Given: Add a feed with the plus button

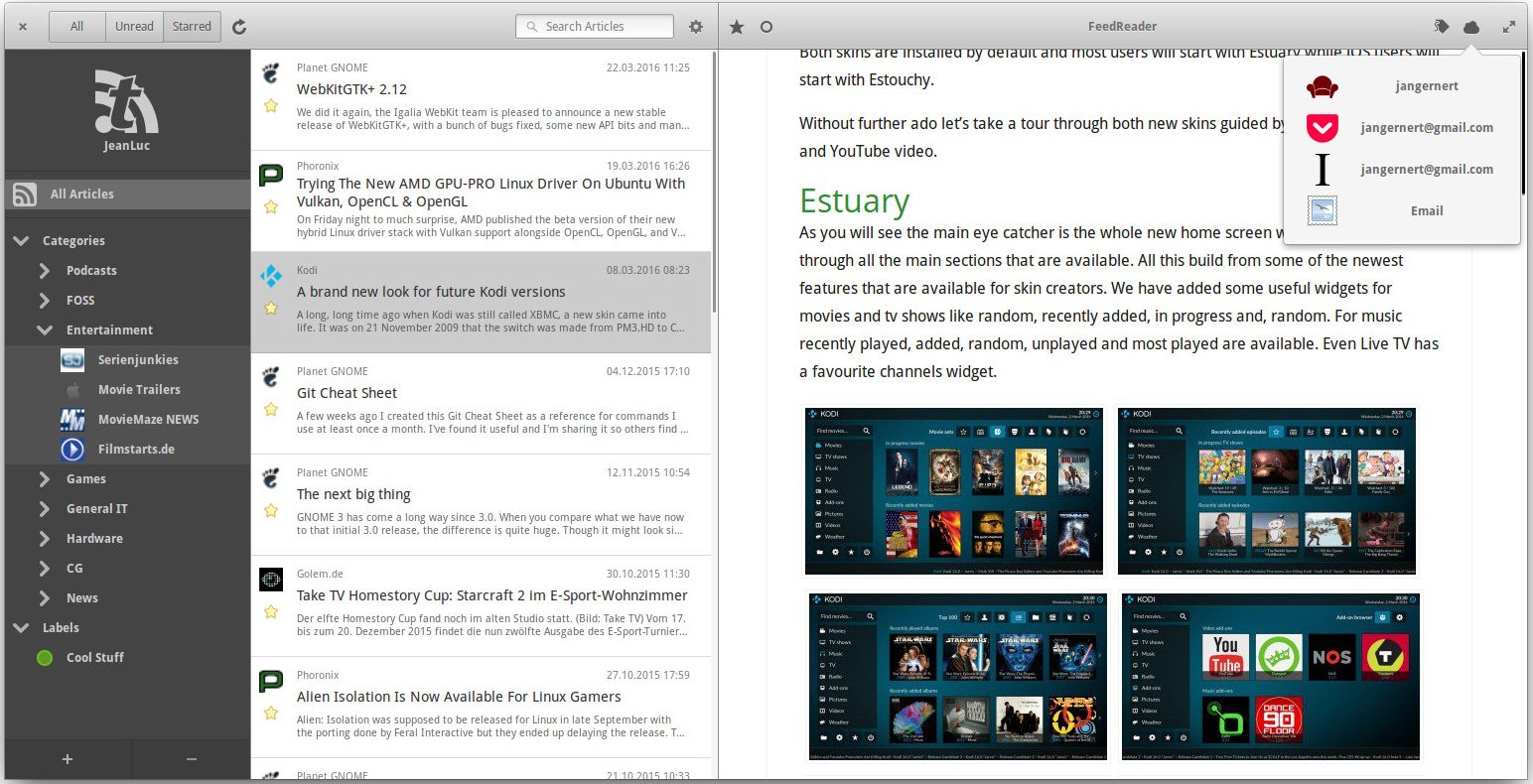Looking at the screenshot, I should [68, 759].
